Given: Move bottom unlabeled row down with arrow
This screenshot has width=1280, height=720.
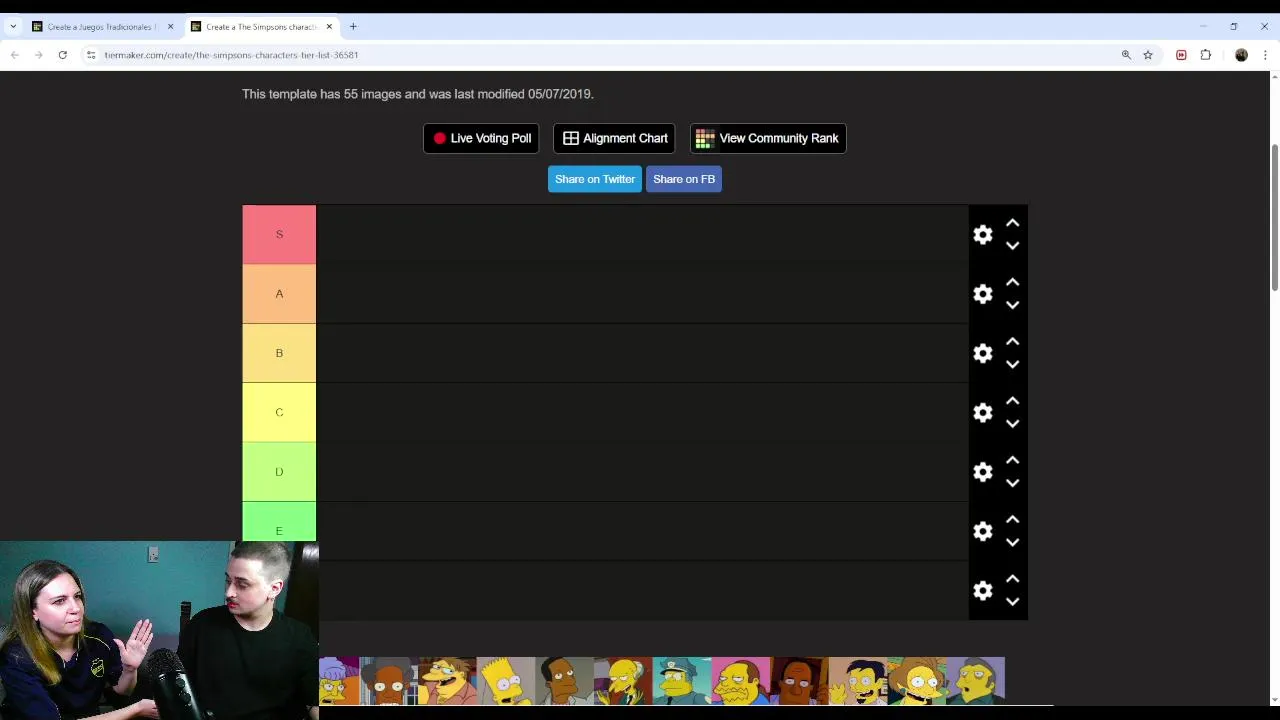Looking at the screenshot, I should pos(1012,601).
